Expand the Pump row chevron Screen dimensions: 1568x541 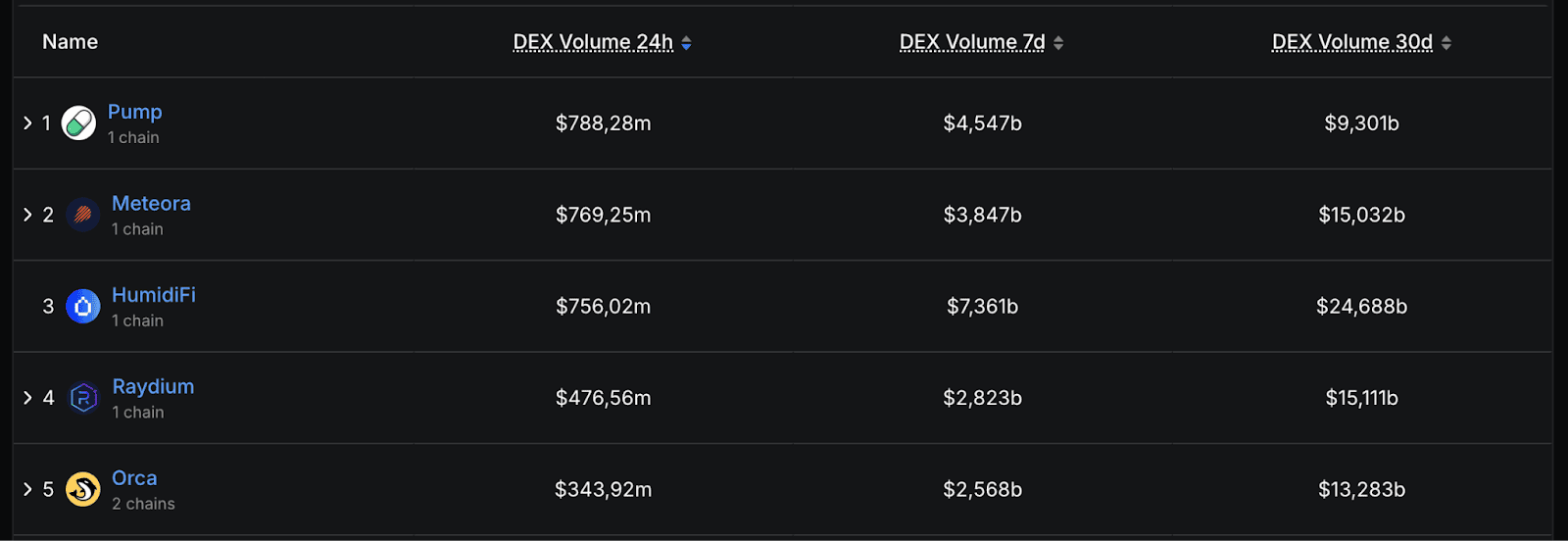coord(27,123)
